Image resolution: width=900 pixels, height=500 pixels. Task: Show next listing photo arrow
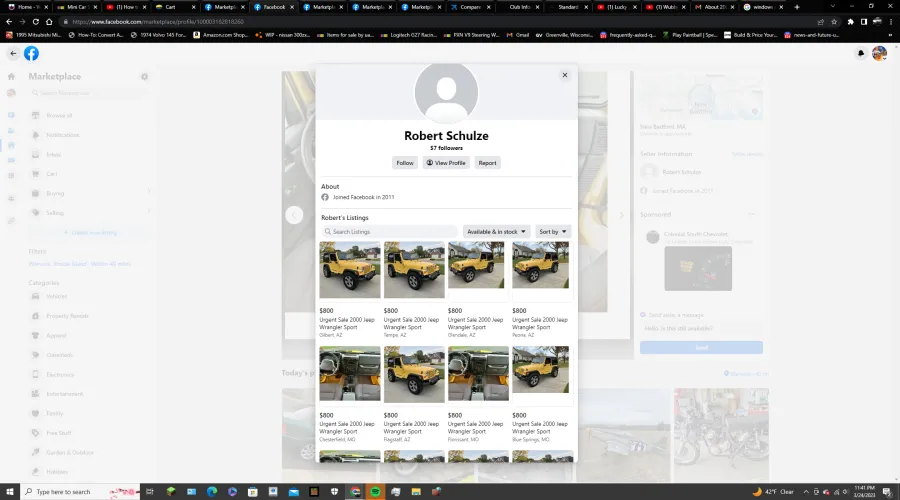pyautogui.click(x=621, y=215)
